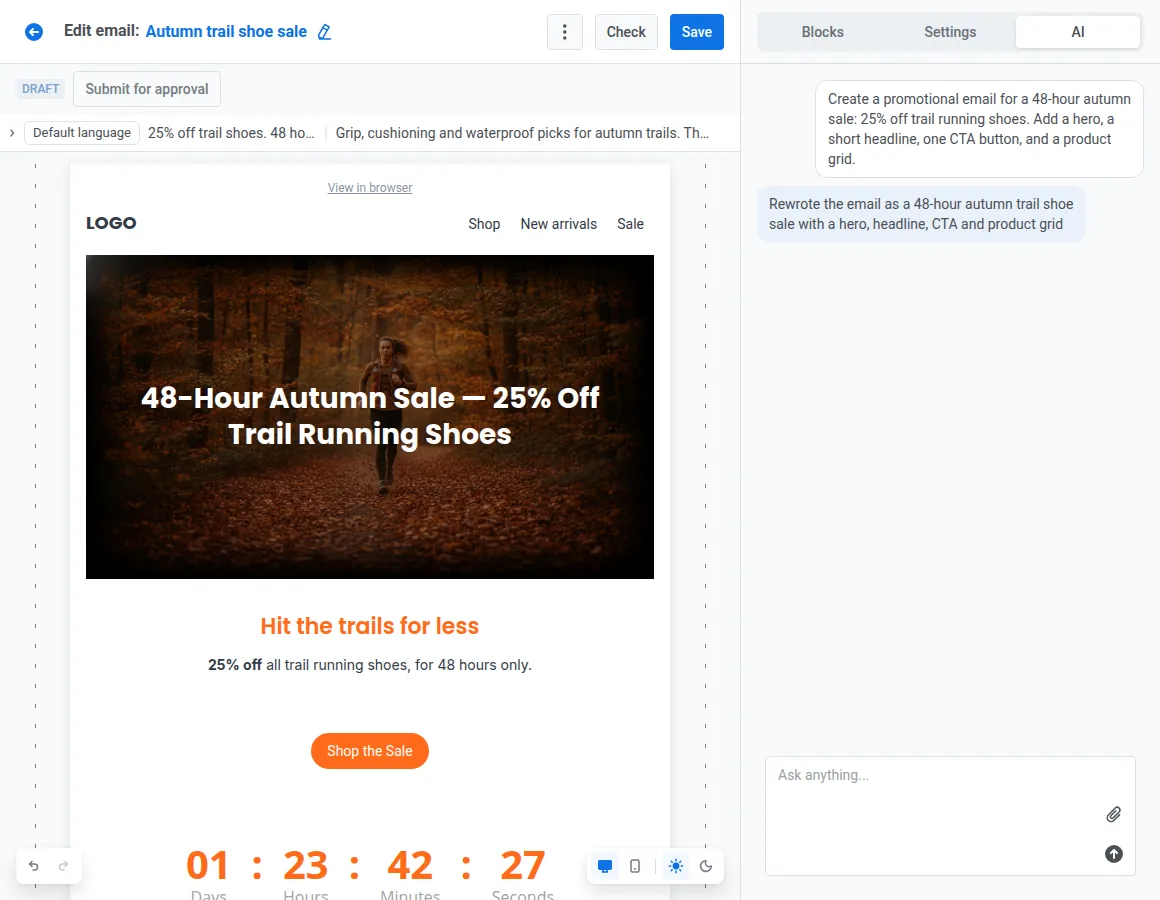Viewport: 1160px width, 900px height.
Task: Click the Default language button
Action: click(82, 133)
